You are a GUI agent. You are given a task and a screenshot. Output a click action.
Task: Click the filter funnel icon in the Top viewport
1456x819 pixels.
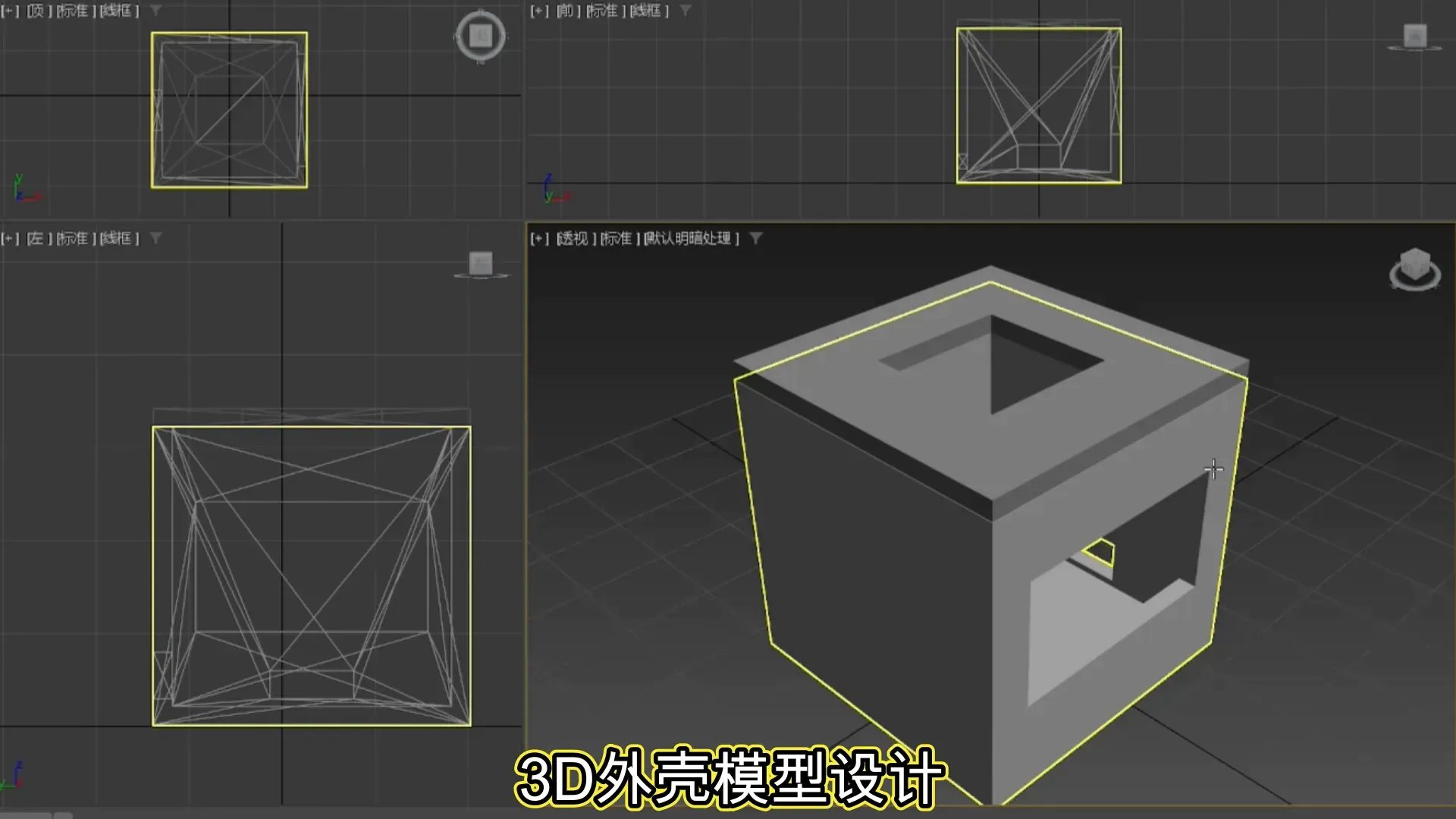(x=155, y=11)
